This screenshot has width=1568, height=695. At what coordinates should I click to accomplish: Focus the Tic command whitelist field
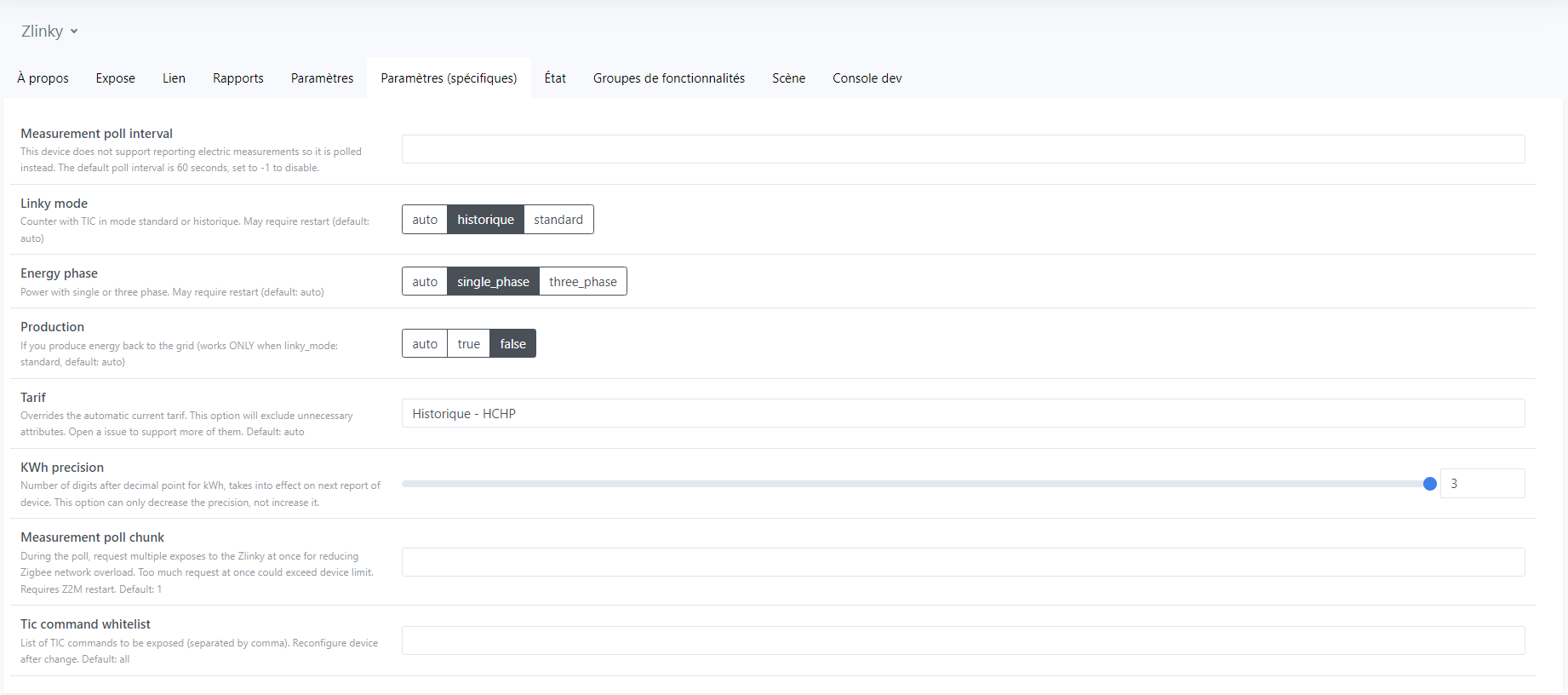963,640
